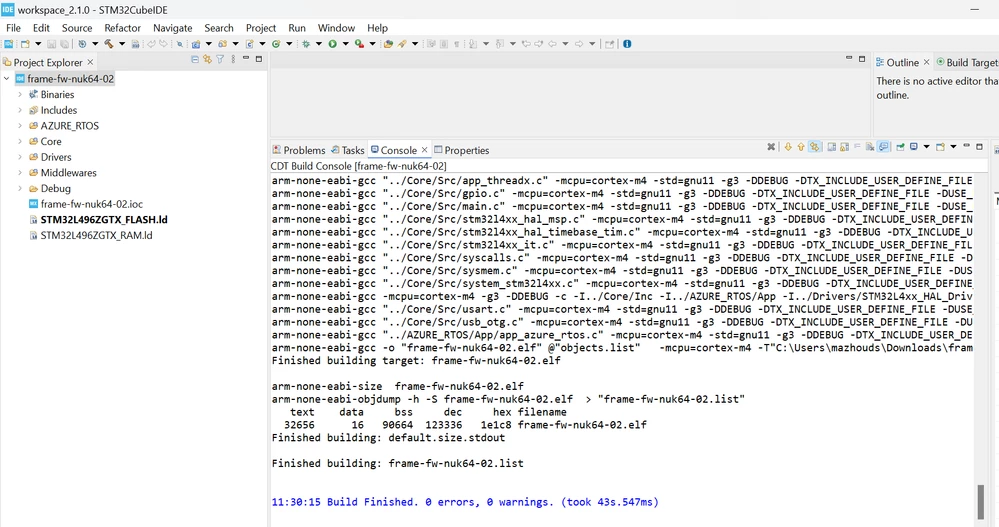Expand the Drivers folder node

click(20, 157)
